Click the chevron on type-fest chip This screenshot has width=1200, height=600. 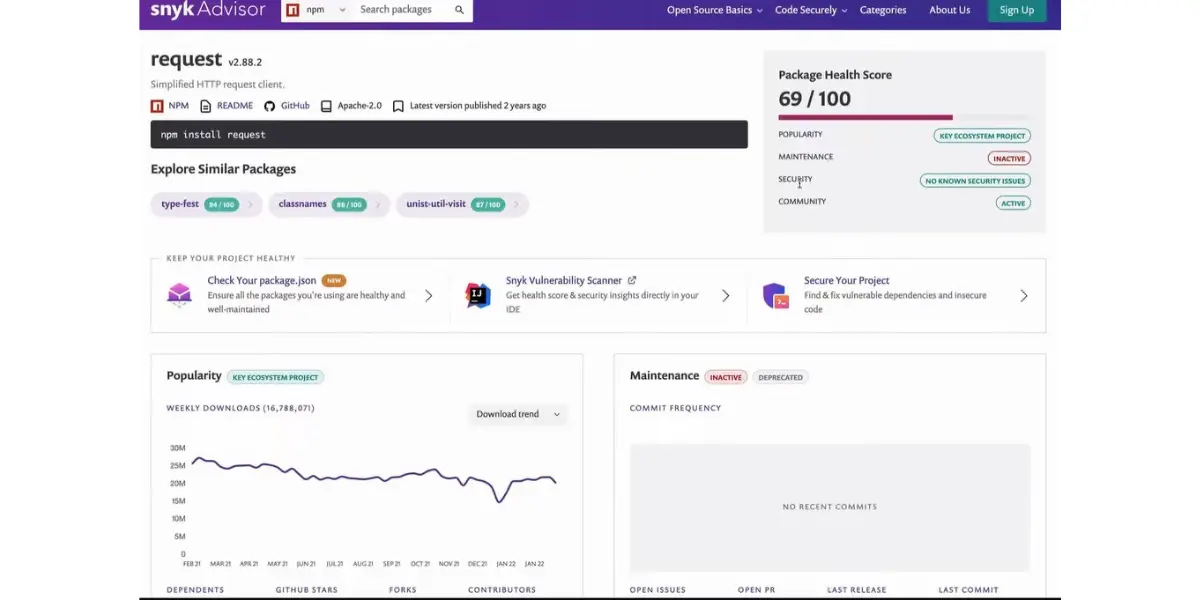tap(251, 205)
